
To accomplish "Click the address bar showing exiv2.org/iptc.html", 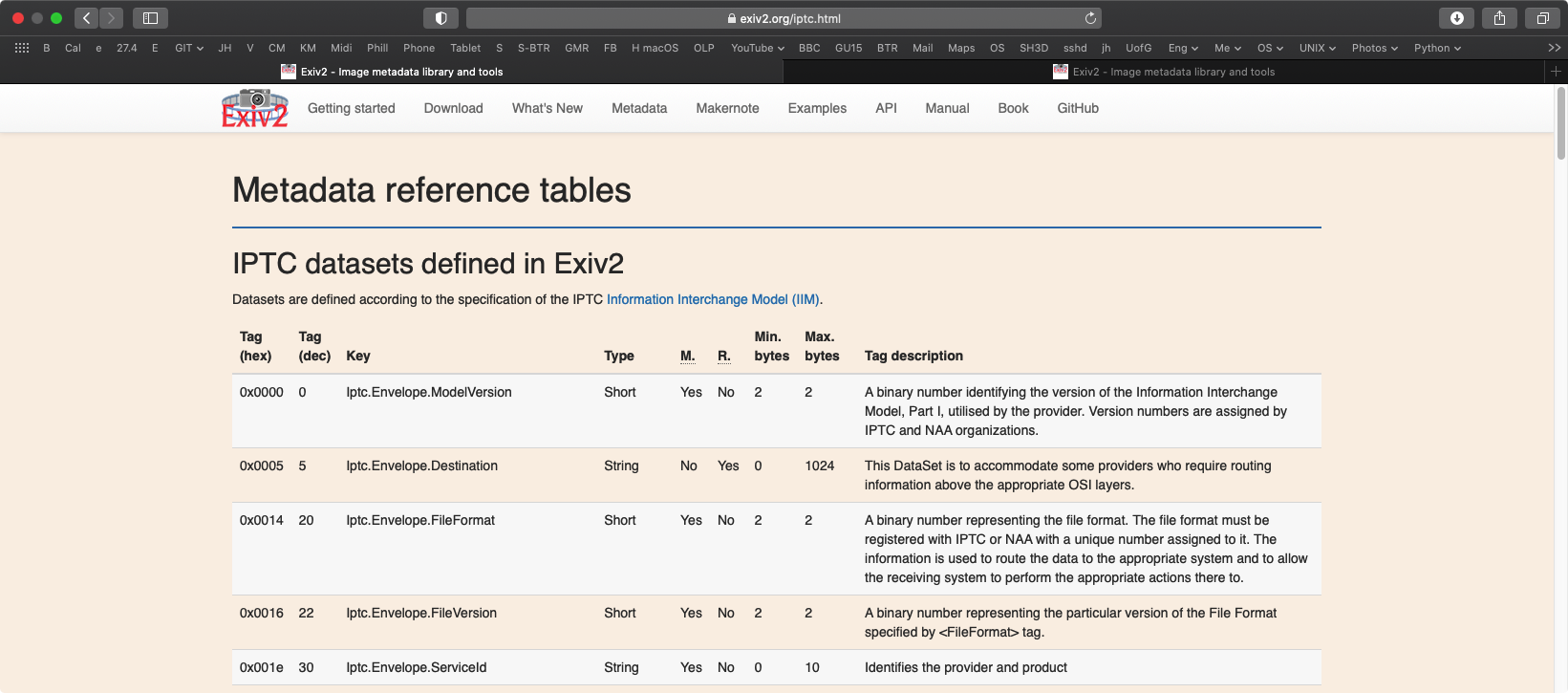I will (x=784, y=18).
